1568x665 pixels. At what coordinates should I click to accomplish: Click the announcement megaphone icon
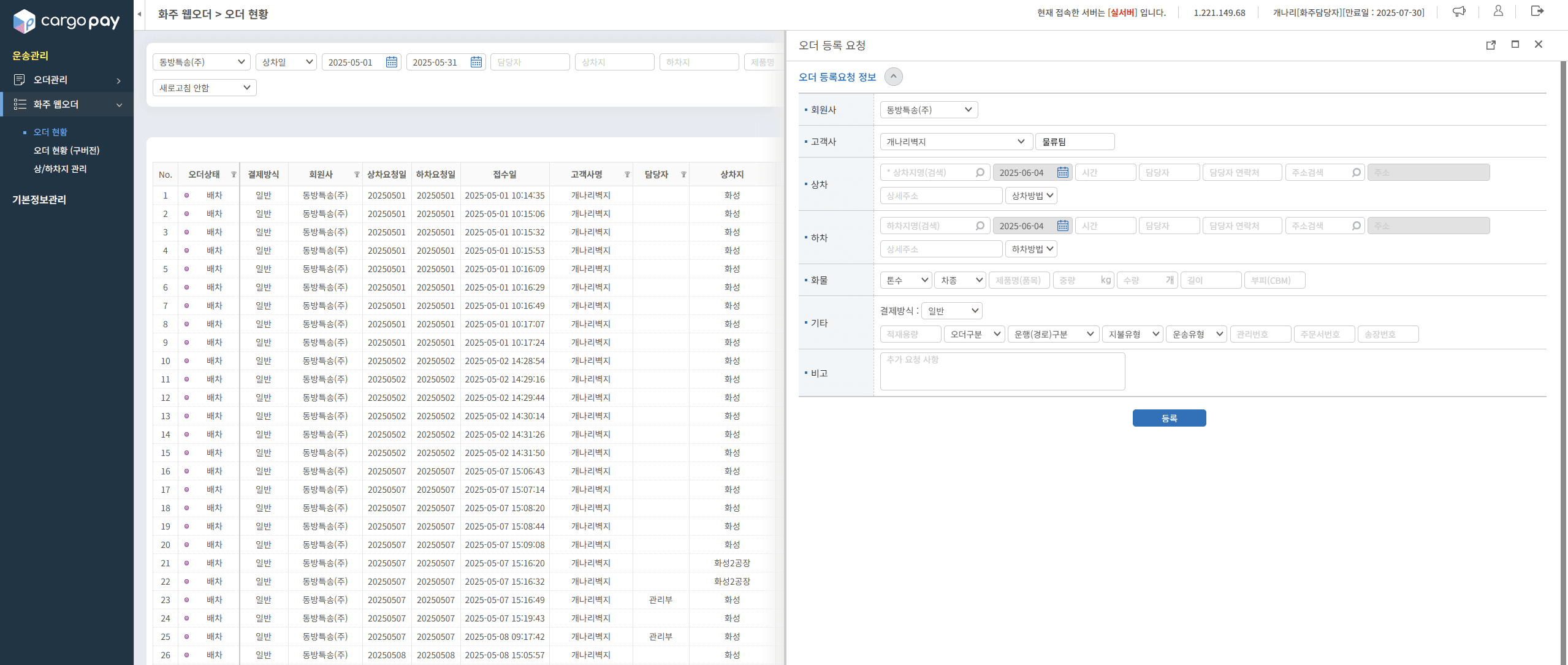point(1459,12)
